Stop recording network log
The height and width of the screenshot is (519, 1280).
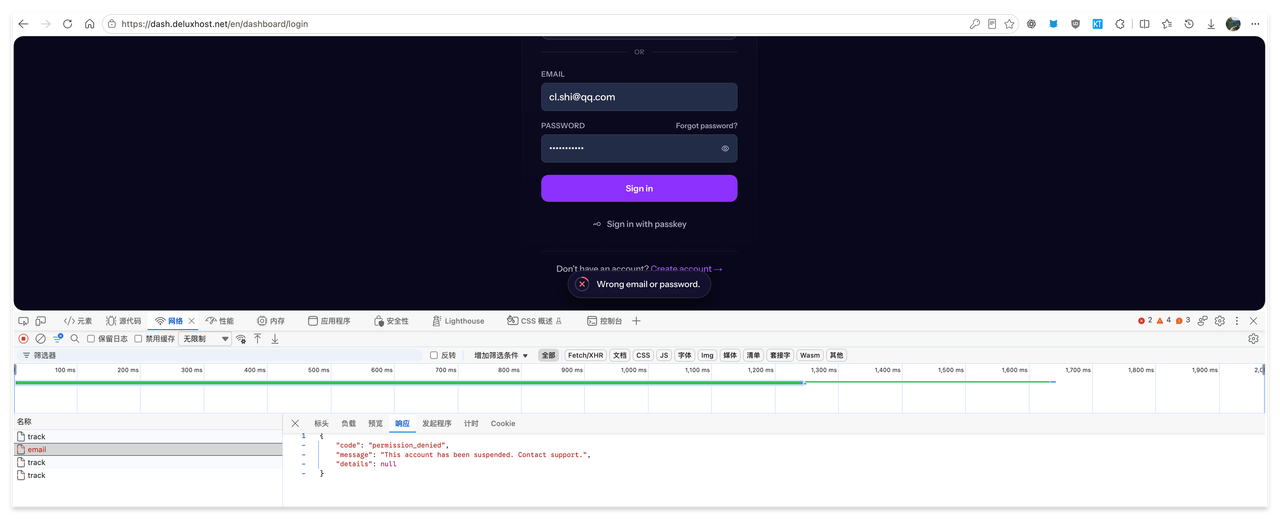pyautogui.click(x=24, y=339)
